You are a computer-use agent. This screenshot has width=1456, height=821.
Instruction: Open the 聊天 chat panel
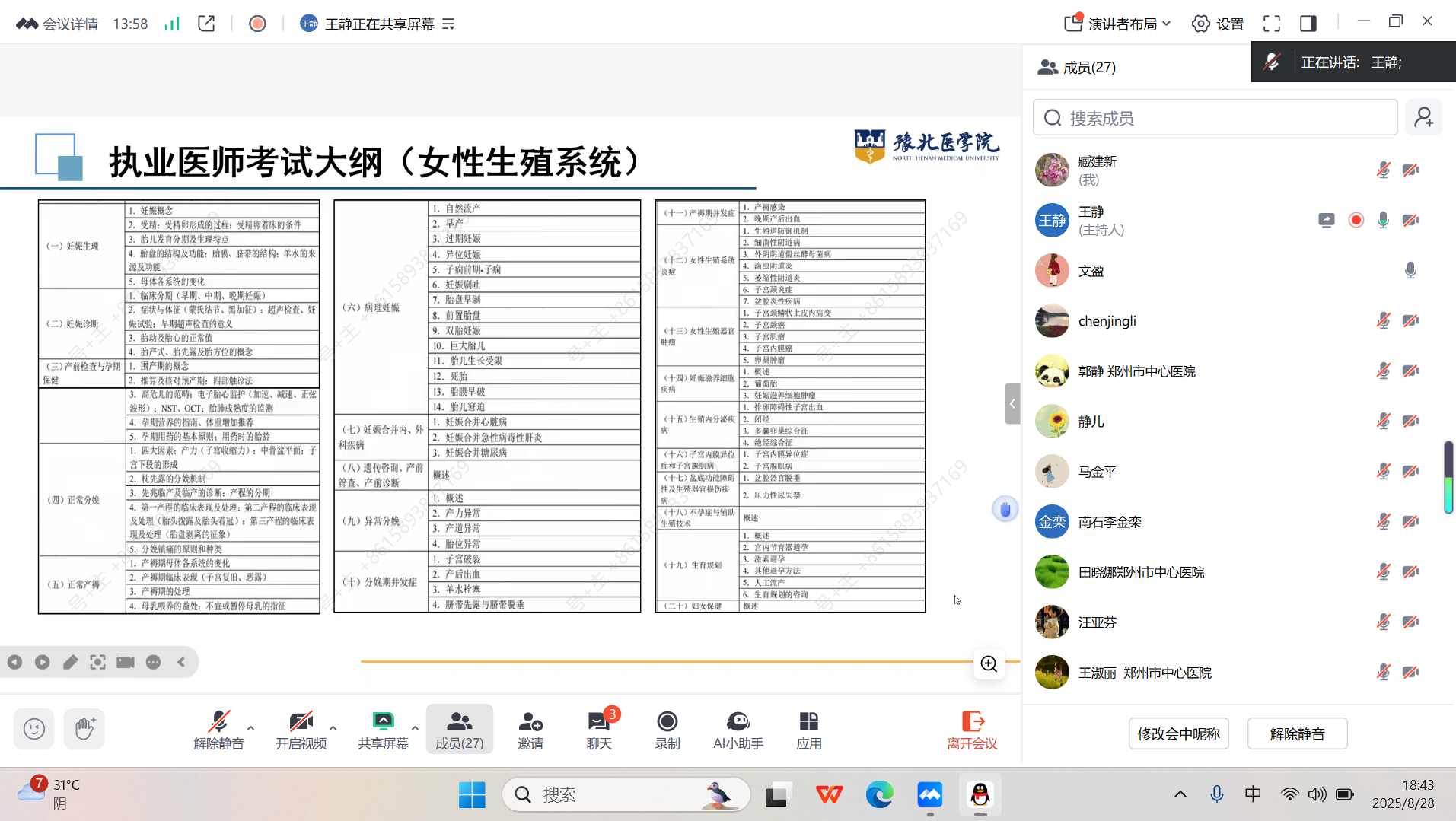599,729
